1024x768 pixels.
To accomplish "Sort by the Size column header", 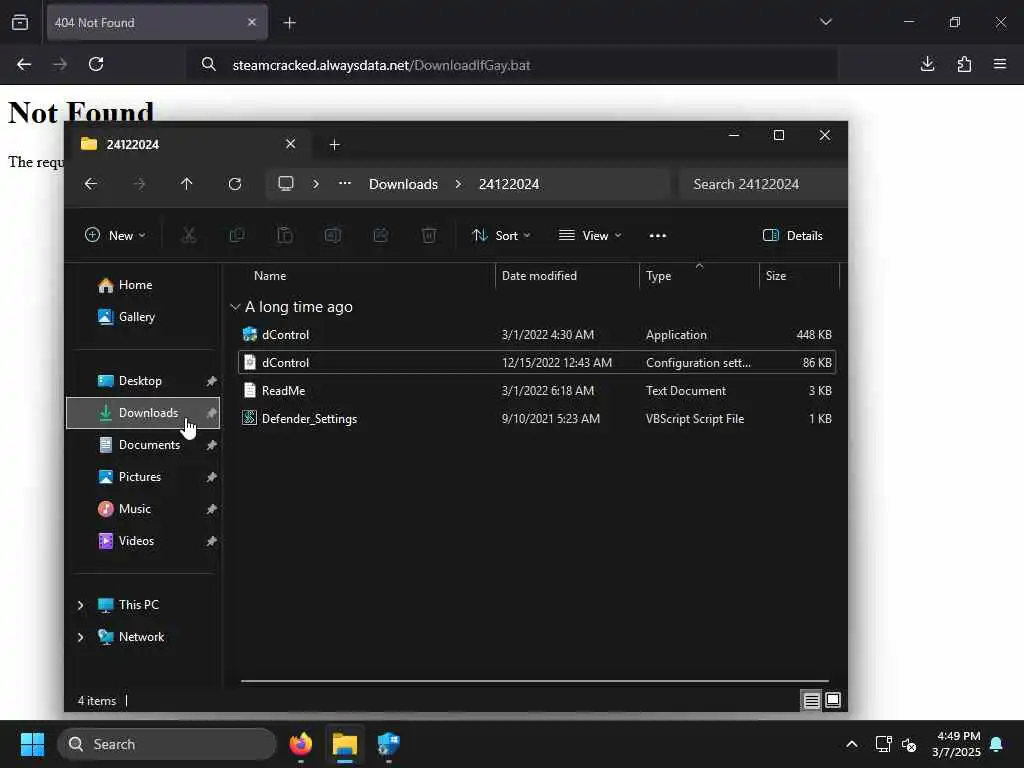I will tap(776, 276).
